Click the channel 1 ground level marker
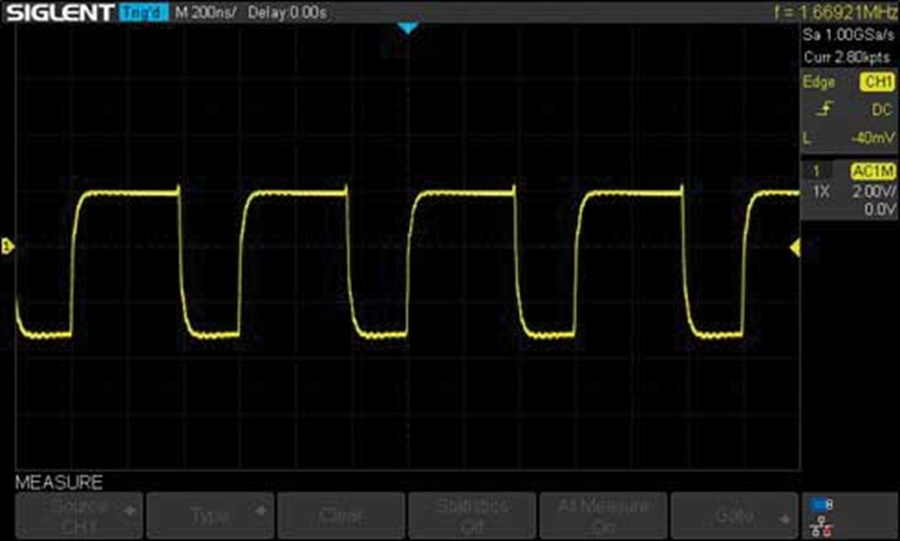Viewport: 900px width, 541px height. tap(7, 247)
